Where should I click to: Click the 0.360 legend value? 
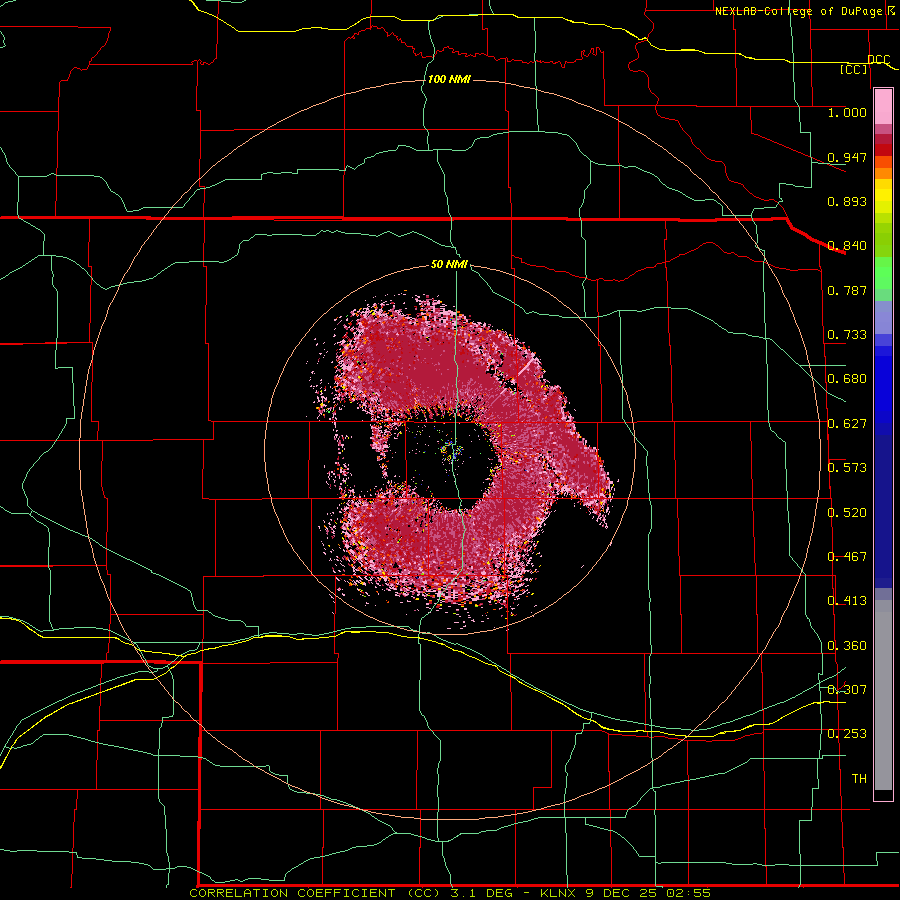(x=847, y=646)
